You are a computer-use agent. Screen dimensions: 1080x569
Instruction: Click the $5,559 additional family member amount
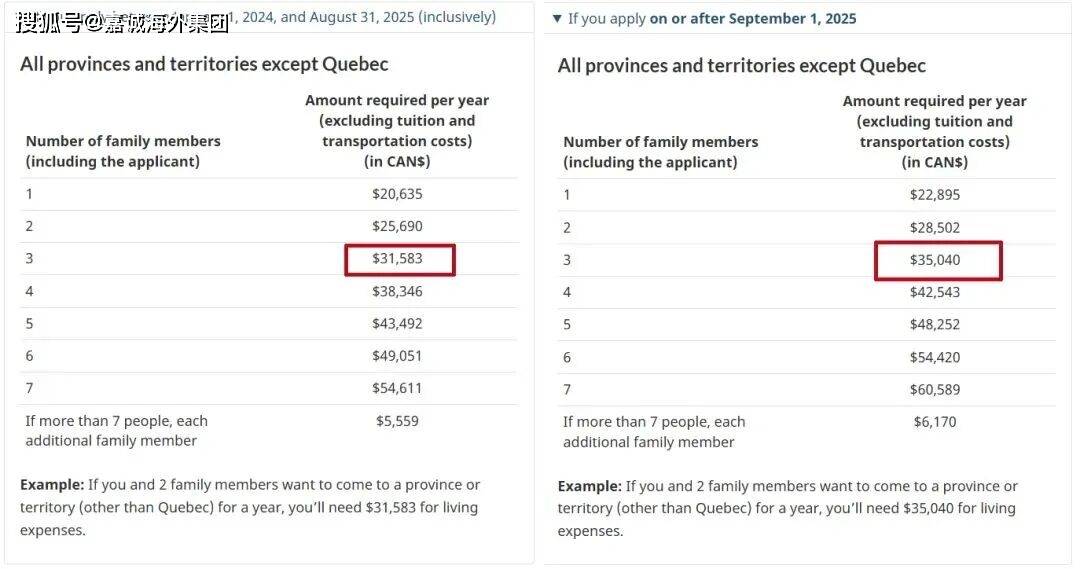[x=397, y=421]
